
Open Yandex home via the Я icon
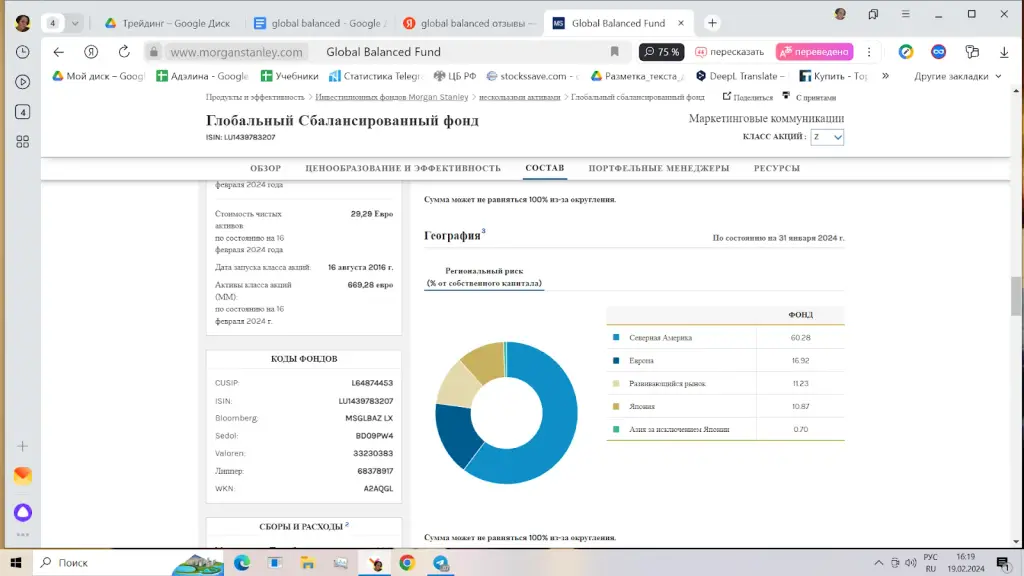(x=91, y=52)
